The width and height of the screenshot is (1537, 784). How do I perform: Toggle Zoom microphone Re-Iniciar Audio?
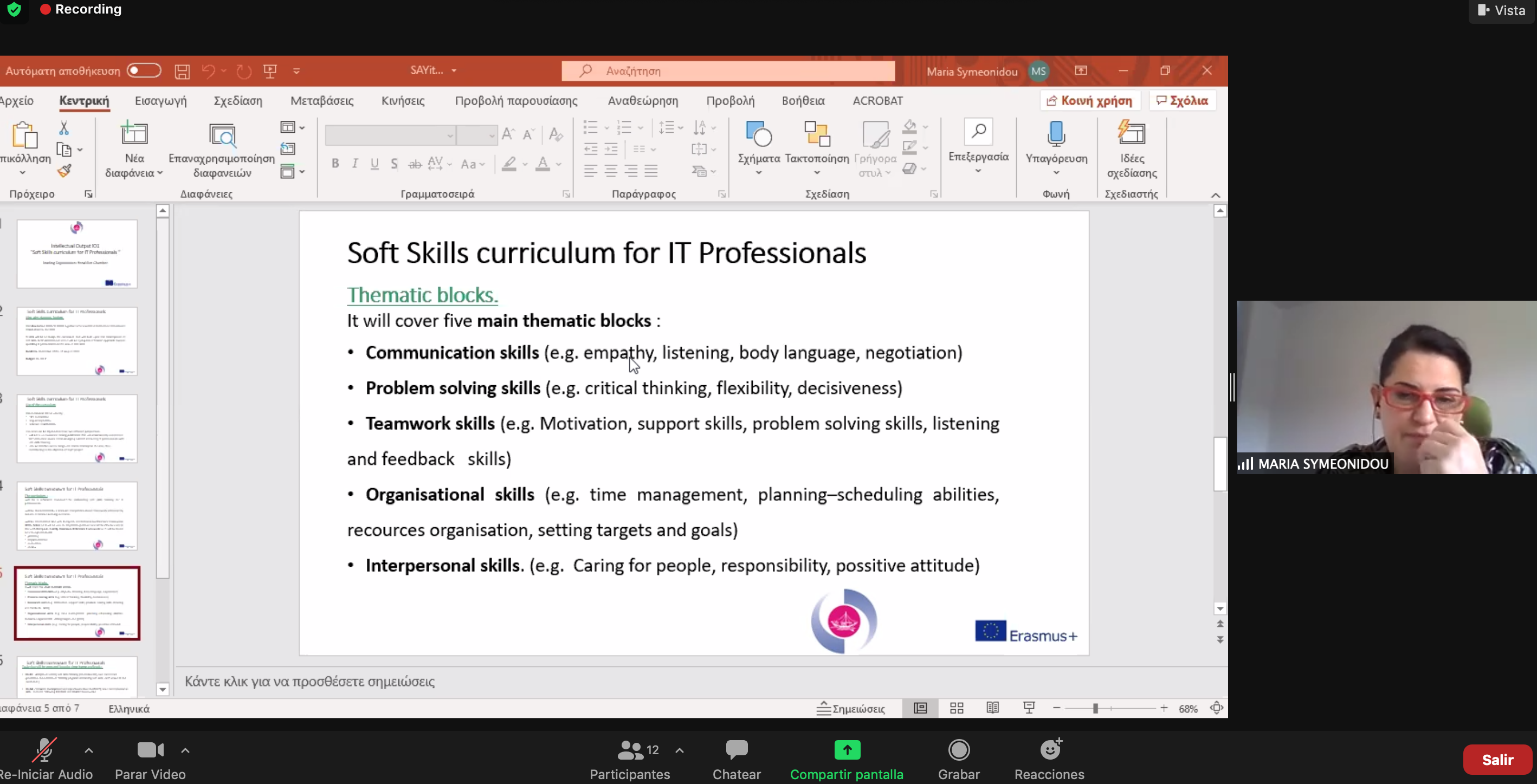pyautogui.click(x=44, y=750)
